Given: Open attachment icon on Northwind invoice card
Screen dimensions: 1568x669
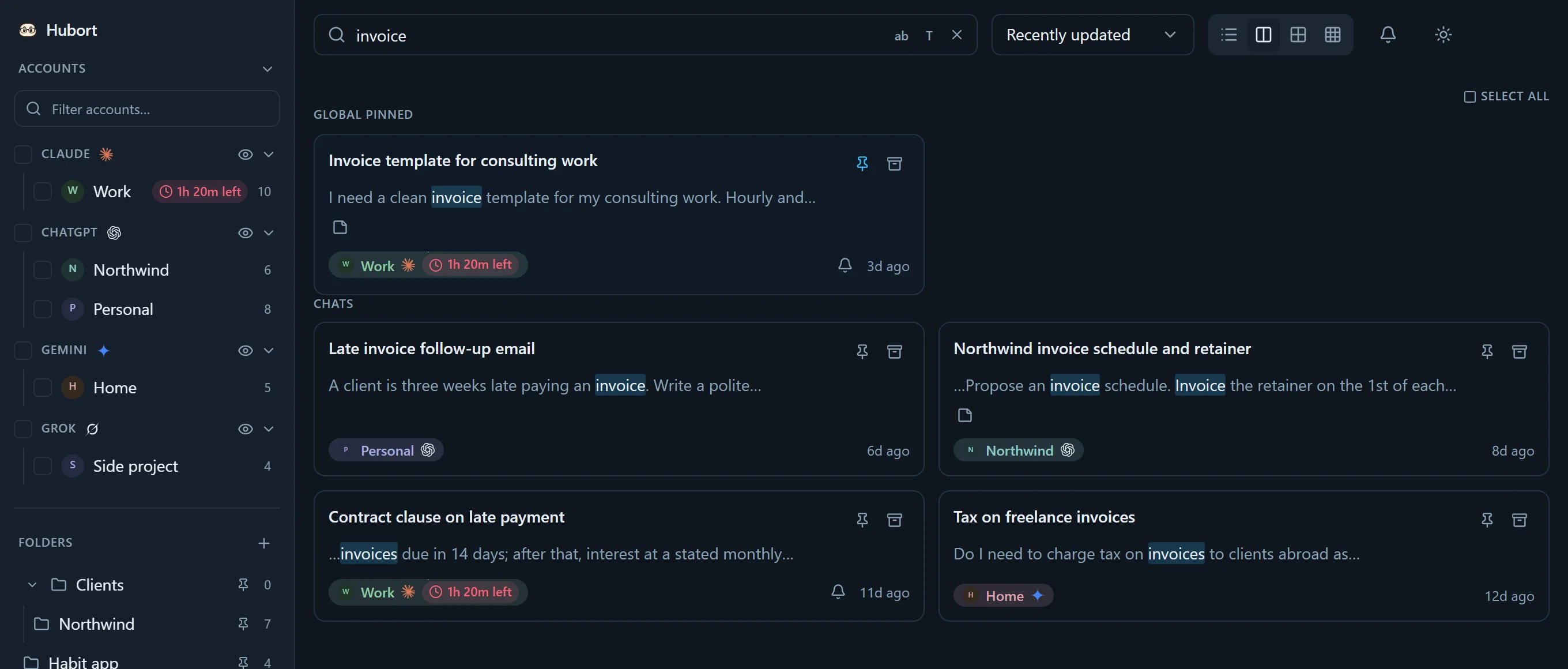Looking at the screenshot, I should [x=965, y=415].
